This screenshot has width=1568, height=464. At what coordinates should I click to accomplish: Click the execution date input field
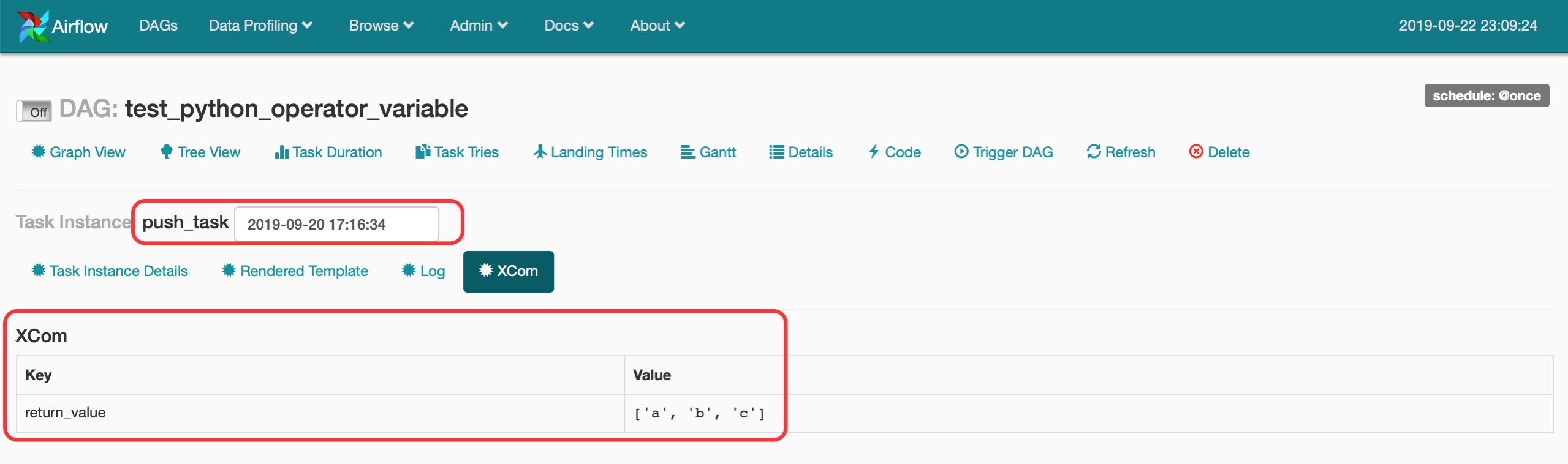(336, 224)
